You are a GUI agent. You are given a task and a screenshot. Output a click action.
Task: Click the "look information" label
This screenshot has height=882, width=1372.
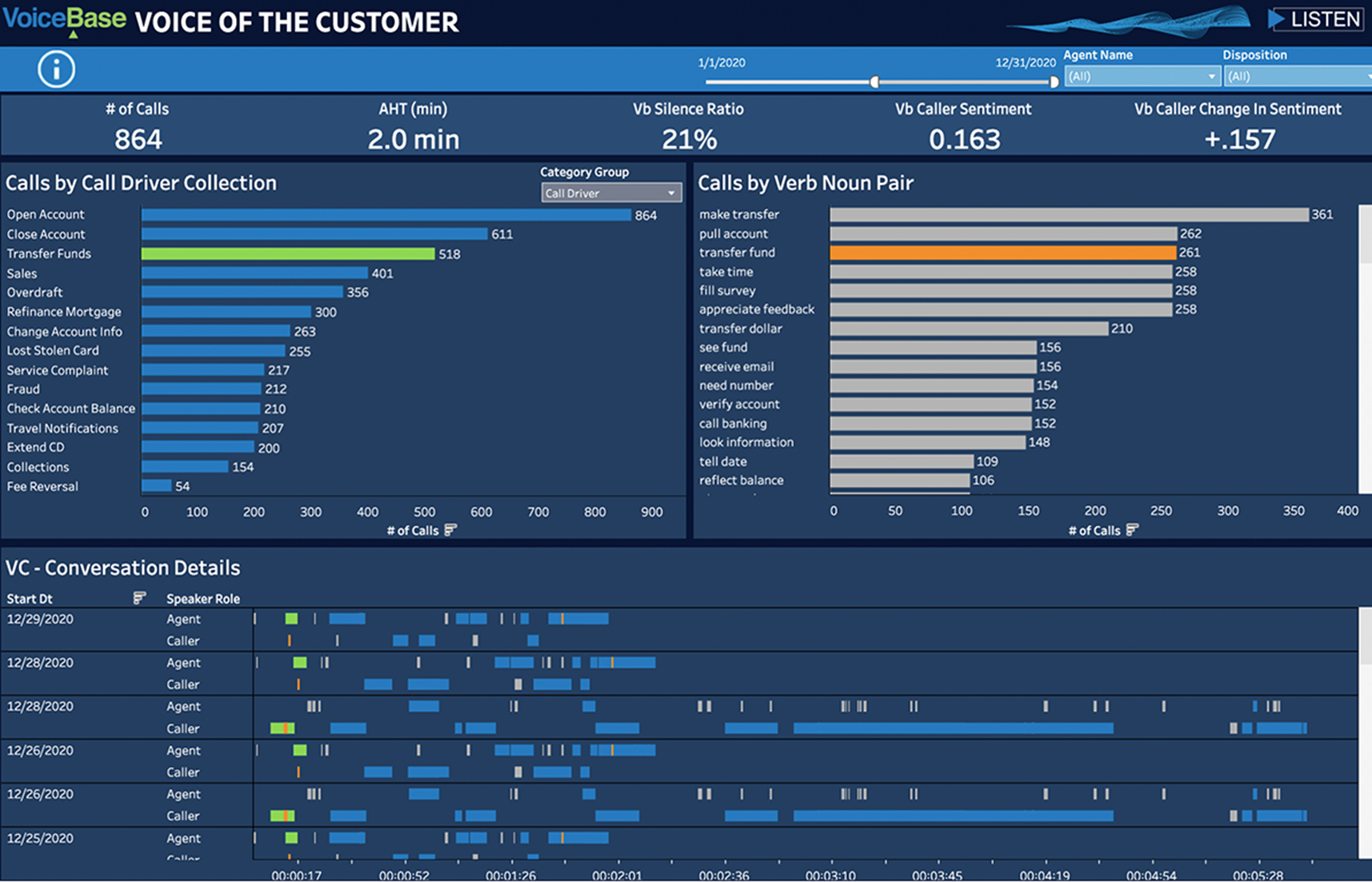click(746, 442)
